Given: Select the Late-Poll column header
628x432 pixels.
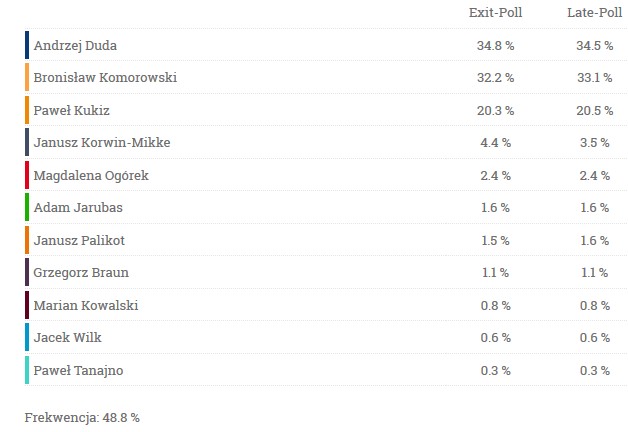Looking at the screenshot, I should click(x=594, y=12).
